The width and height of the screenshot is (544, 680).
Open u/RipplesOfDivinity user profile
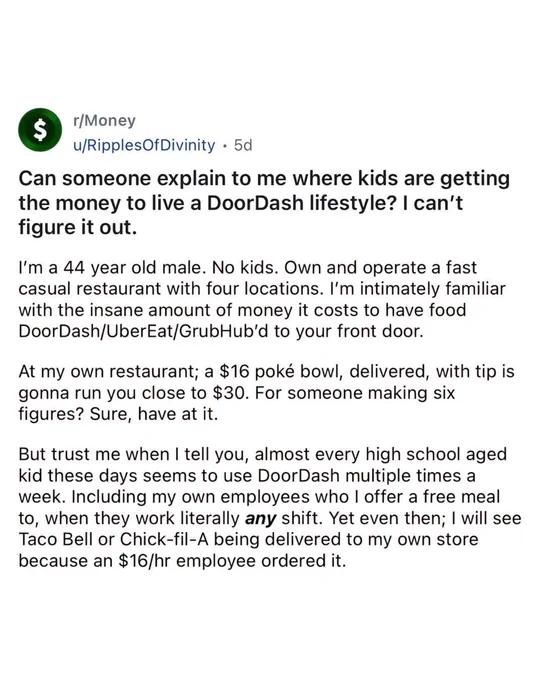[144, 145]
